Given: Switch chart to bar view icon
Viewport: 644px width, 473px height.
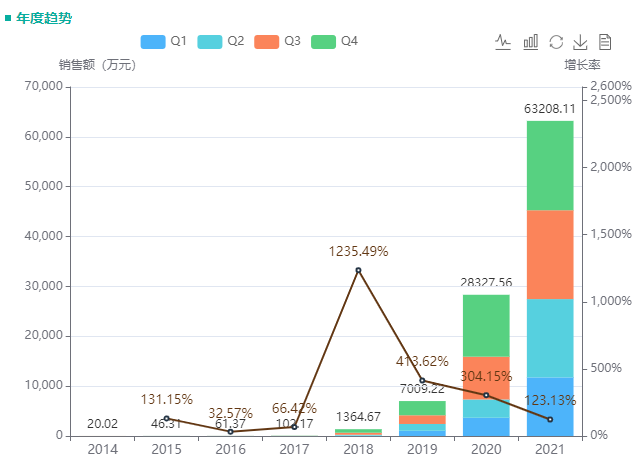Looking at the screenshot, I should click(530, 41).
